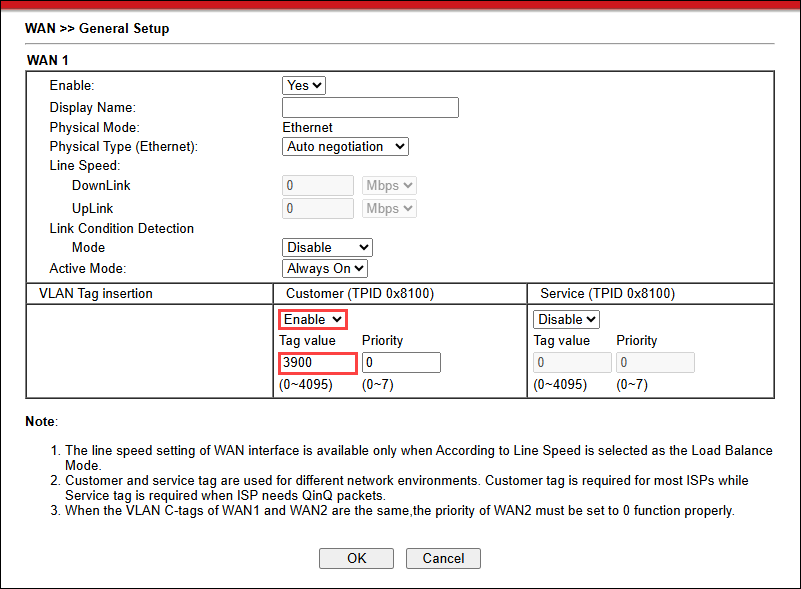Click the Customer (TPID 0x8100) column header
Screen dimensions: 801x589
[360, 294]
